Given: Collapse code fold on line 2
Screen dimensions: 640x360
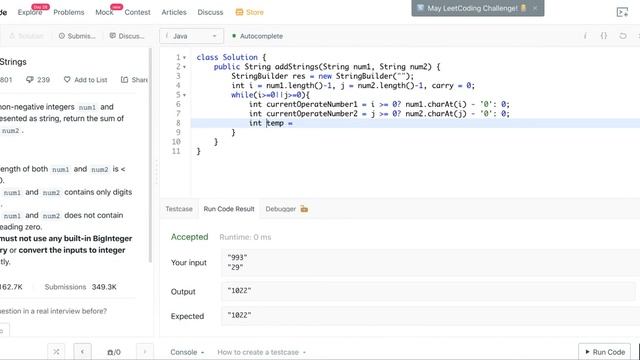Looking at the screenshot, I should [x=184, y=67].
